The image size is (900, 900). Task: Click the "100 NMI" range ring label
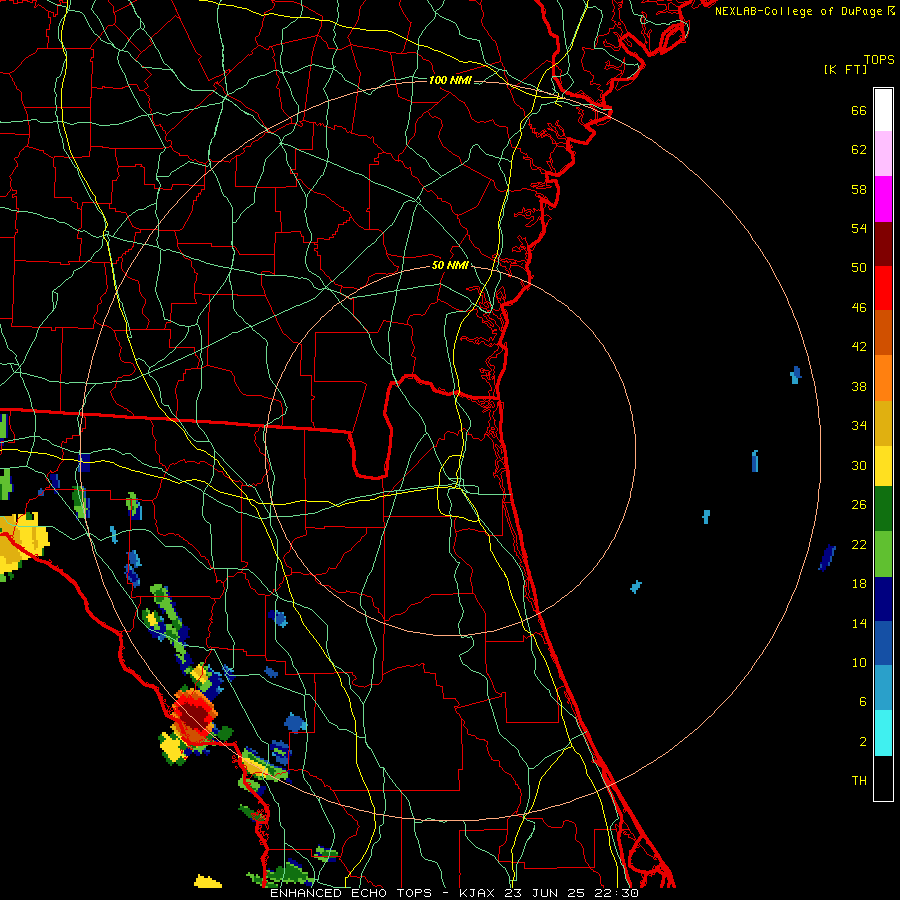(450, 80)
